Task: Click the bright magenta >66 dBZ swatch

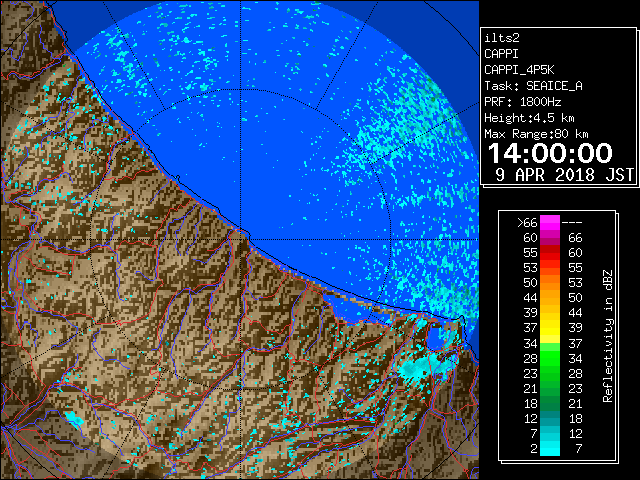Action: click(550, 223)
